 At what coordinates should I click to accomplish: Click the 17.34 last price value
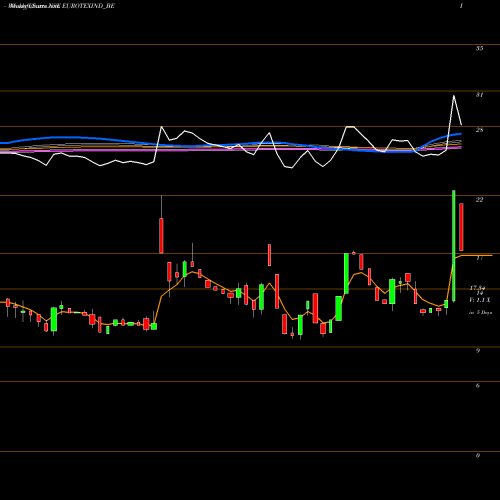(x=477, y=288)
